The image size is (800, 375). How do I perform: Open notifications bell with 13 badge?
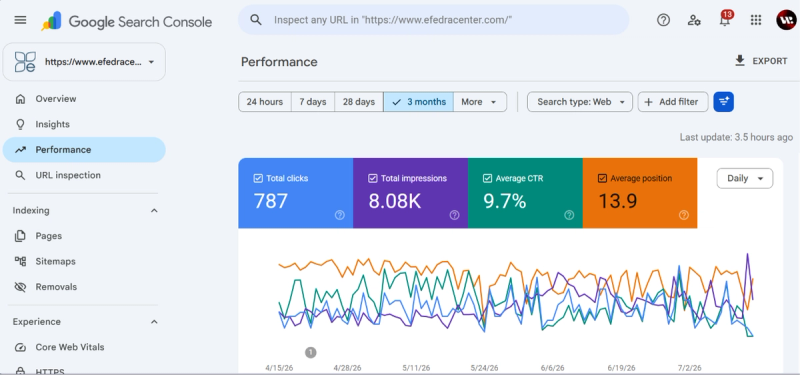725,19
